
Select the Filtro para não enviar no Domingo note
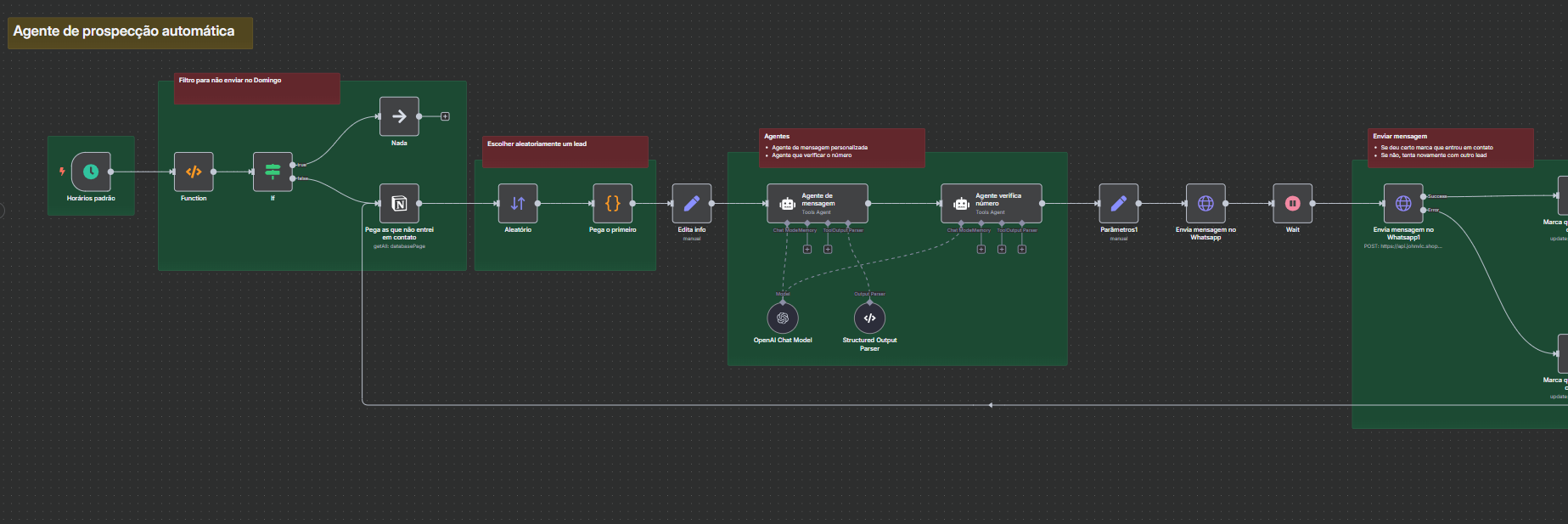tap(257, 88)
